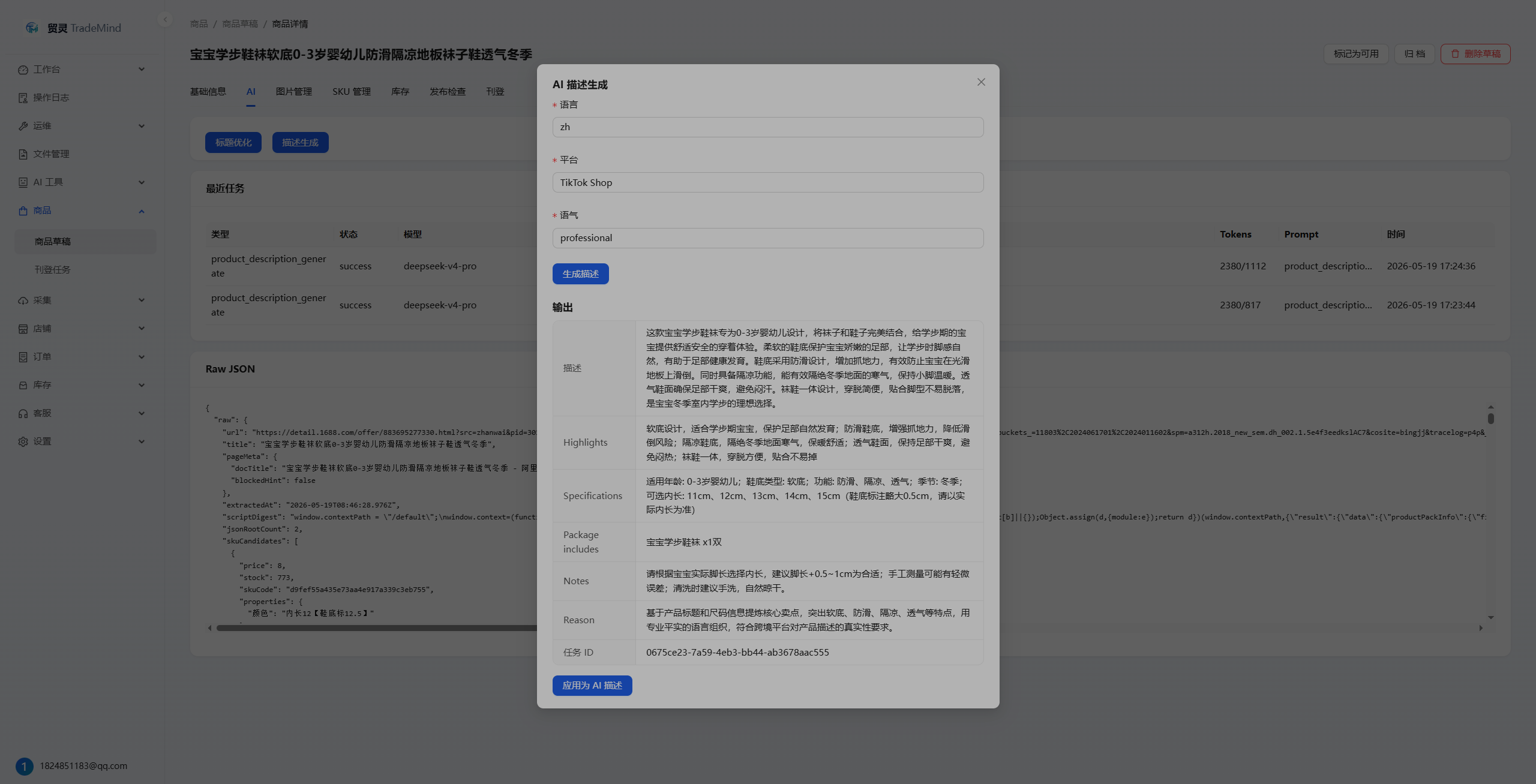Open the 发布检查 tab
Image resolution: width=1536 pixels, height=784 pixels.
click(x=448, y=92)
